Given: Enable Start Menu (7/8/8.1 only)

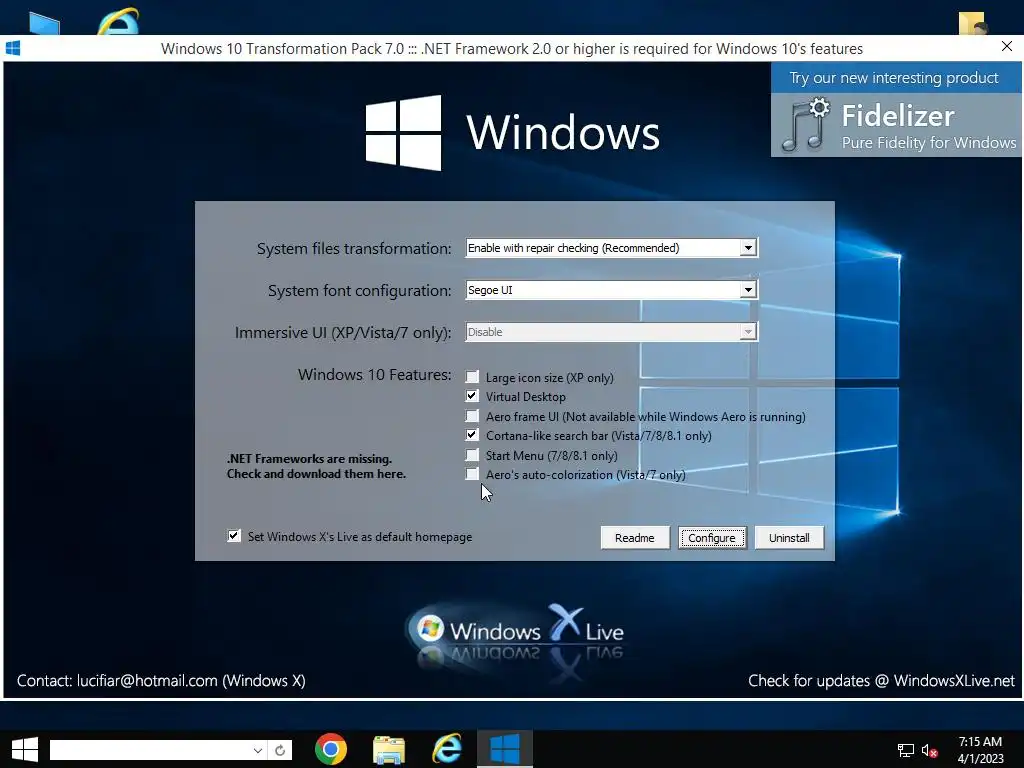Looking at the screenshot, I should pos(472,455).
